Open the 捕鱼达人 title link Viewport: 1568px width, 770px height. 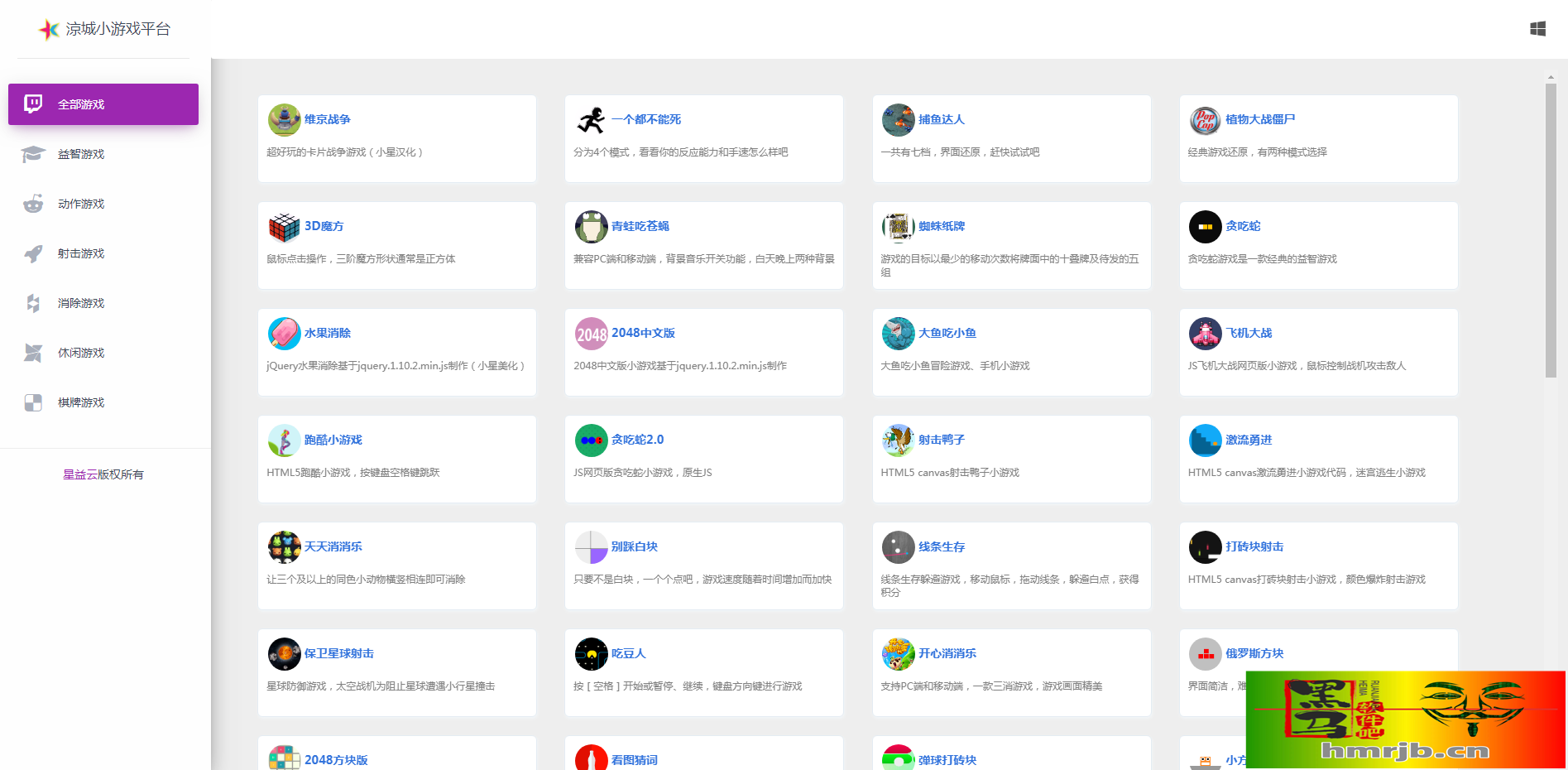tap(942, 119)
